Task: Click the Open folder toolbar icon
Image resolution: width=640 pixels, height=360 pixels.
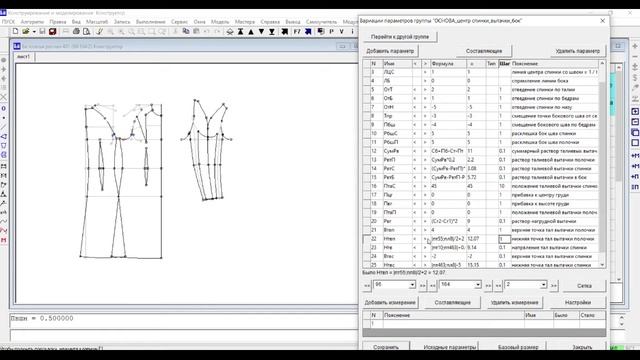Action: [x=26, y=31]
